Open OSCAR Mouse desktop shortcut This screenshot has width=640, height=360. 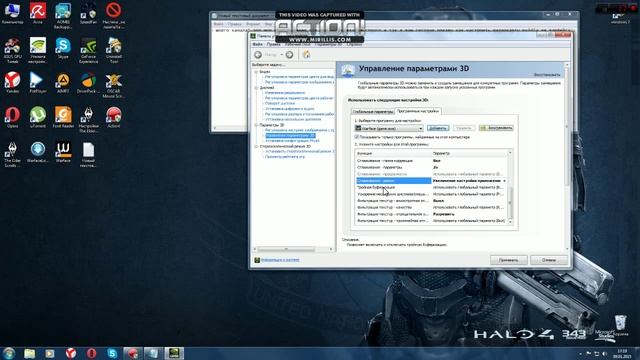click(113, 85)
